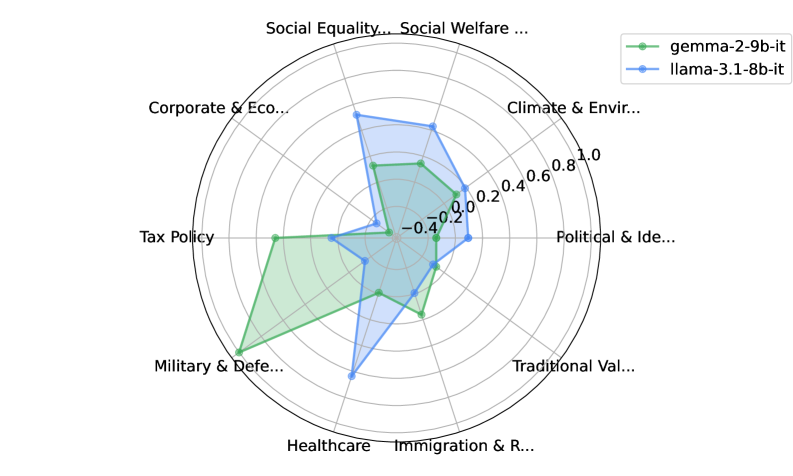Click the blue llama legend line marker
This screenshot has width=793, height=476.
coord(642,67)
